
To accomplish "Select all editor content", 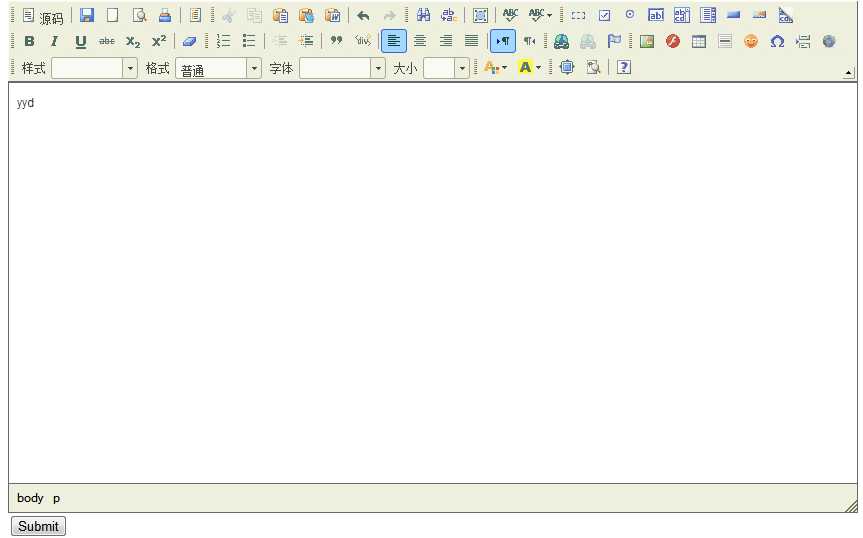I will pos(480,15).
